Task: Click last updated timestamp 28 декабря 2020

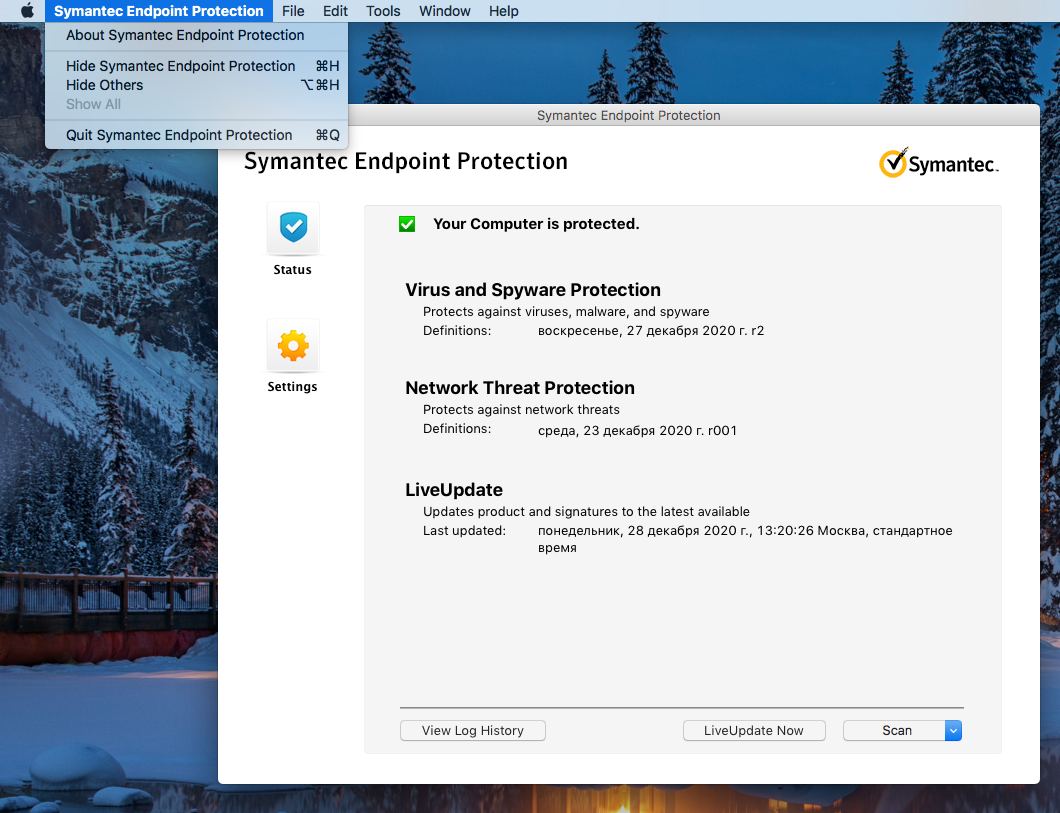Action: click(x=745, y=539)
